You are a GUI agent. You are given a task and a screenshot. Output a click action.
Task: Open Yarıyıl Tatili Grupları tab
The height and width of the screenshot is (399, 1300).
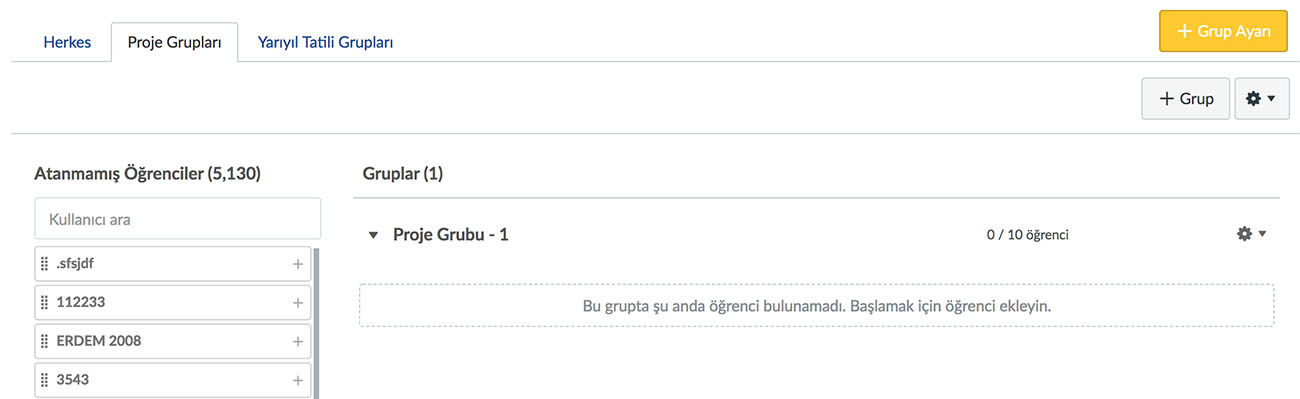325,43
